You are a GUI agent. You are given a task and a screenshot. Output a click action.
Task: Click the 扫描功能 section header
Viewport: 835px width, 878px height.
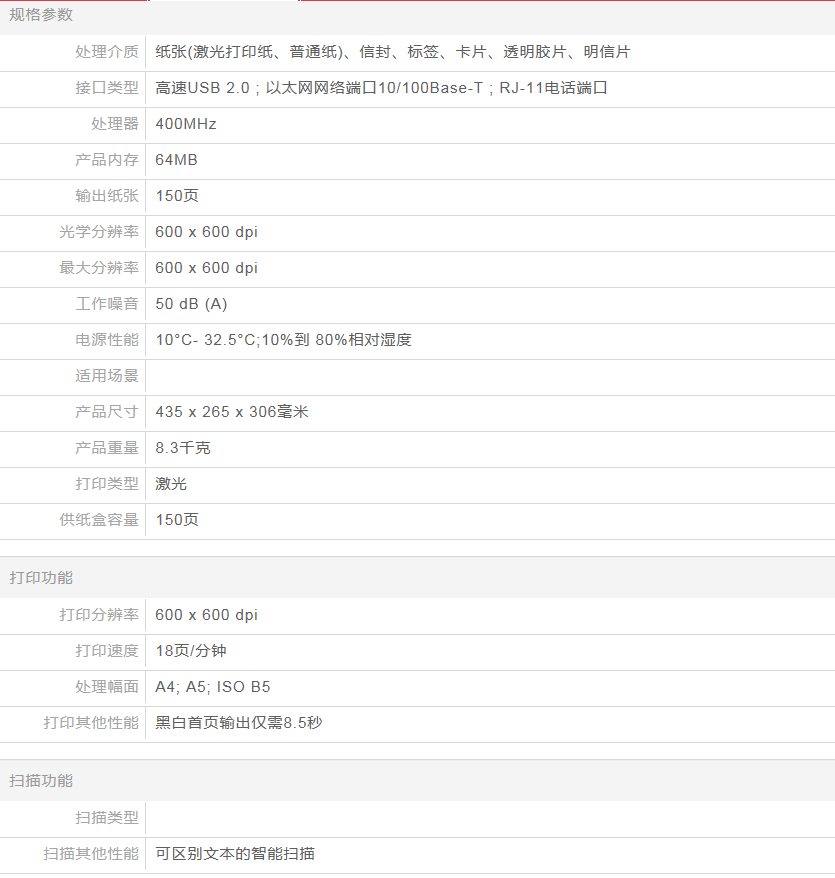click(x=41, y=781)
